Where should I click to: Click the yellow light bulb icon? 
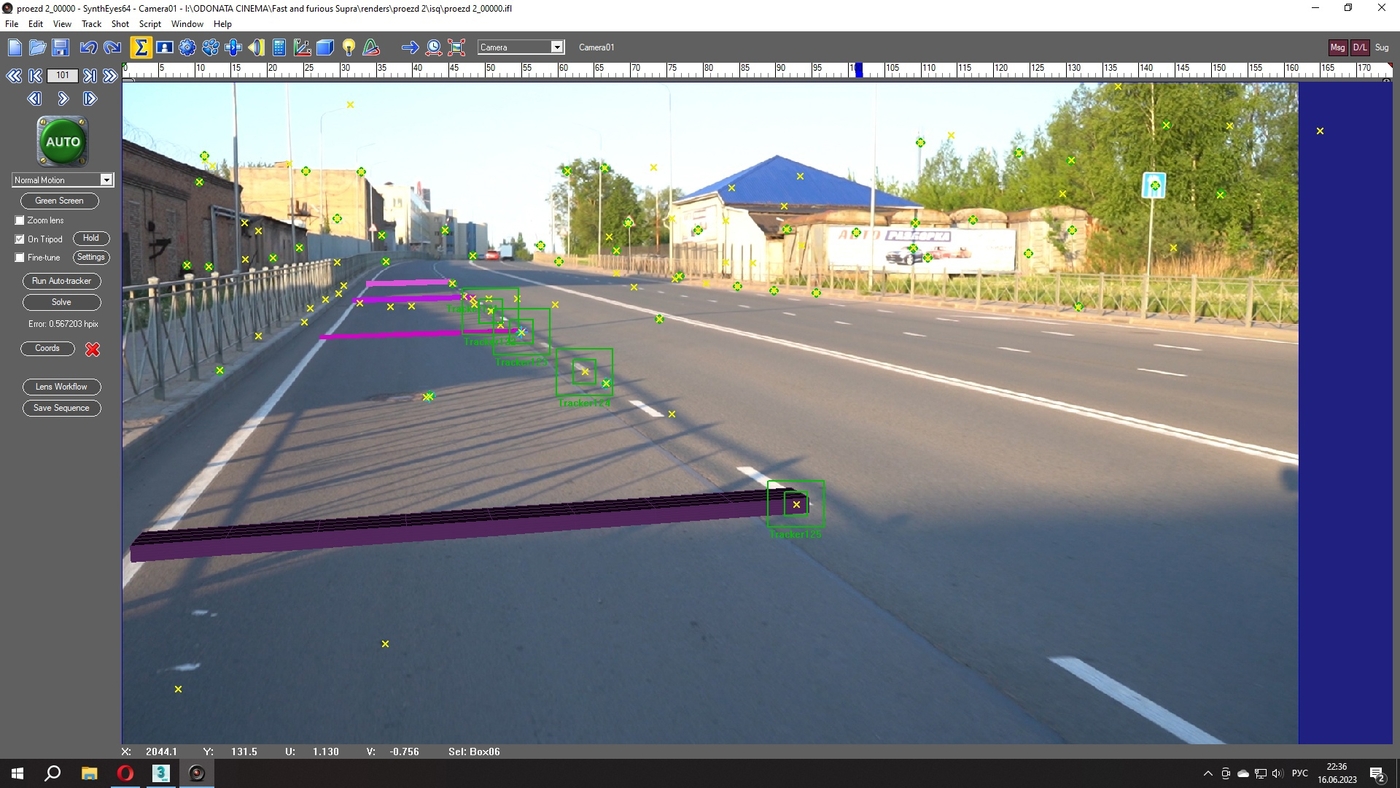pyautogui.click(x=348, y=47)
